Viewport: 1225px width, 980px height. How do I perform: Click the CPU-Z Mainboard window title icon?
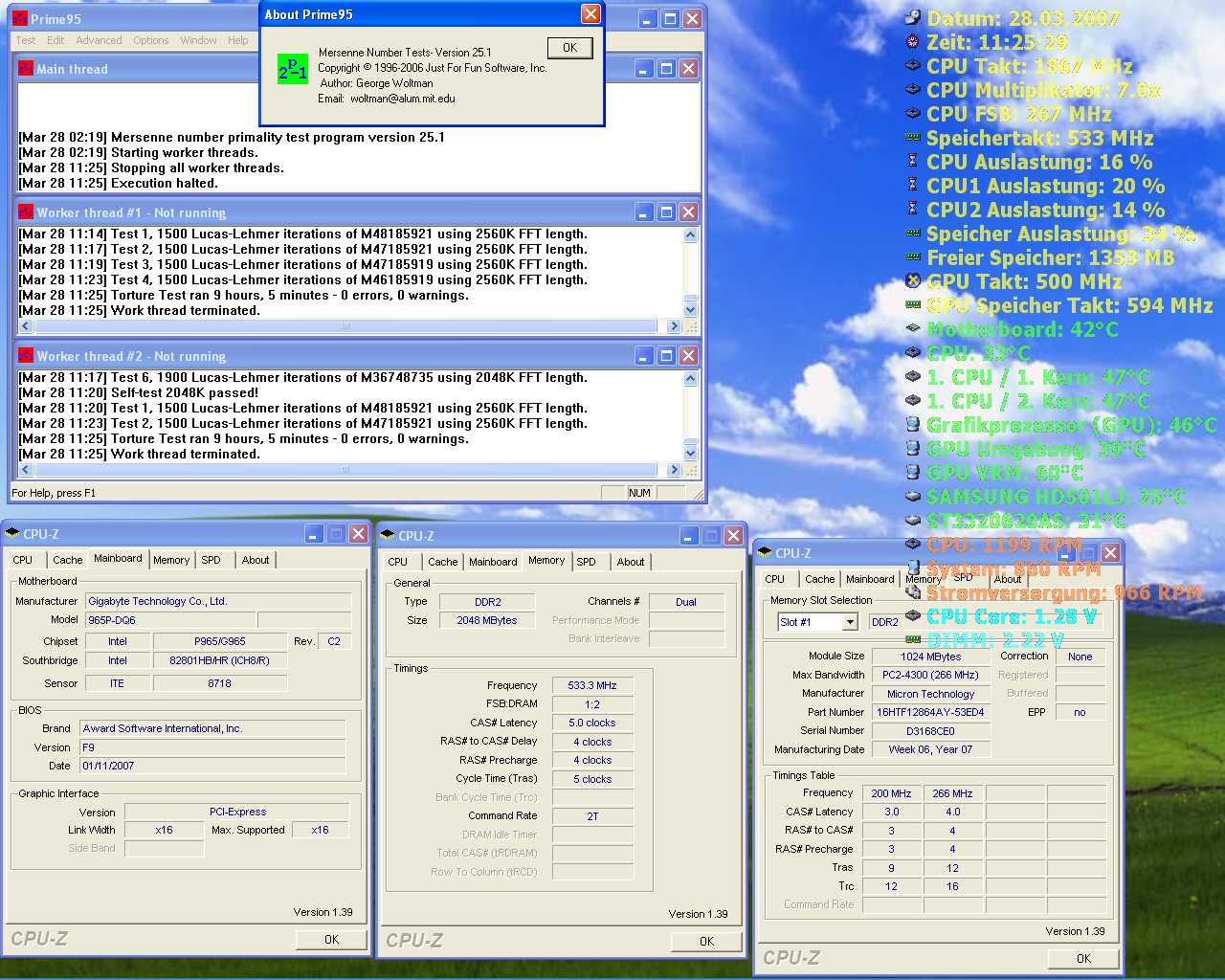point(12,534)
